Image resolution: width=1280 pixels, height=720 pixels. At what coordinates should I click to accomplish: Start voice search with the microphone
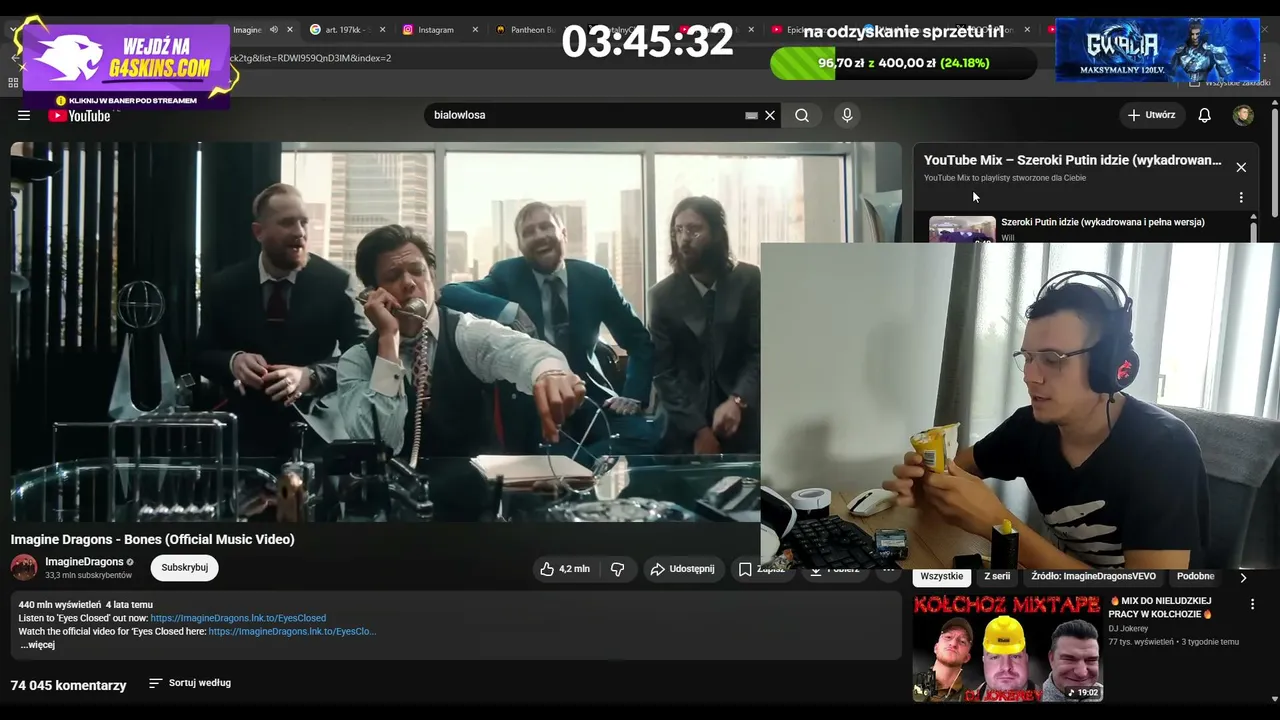(847, 115)
